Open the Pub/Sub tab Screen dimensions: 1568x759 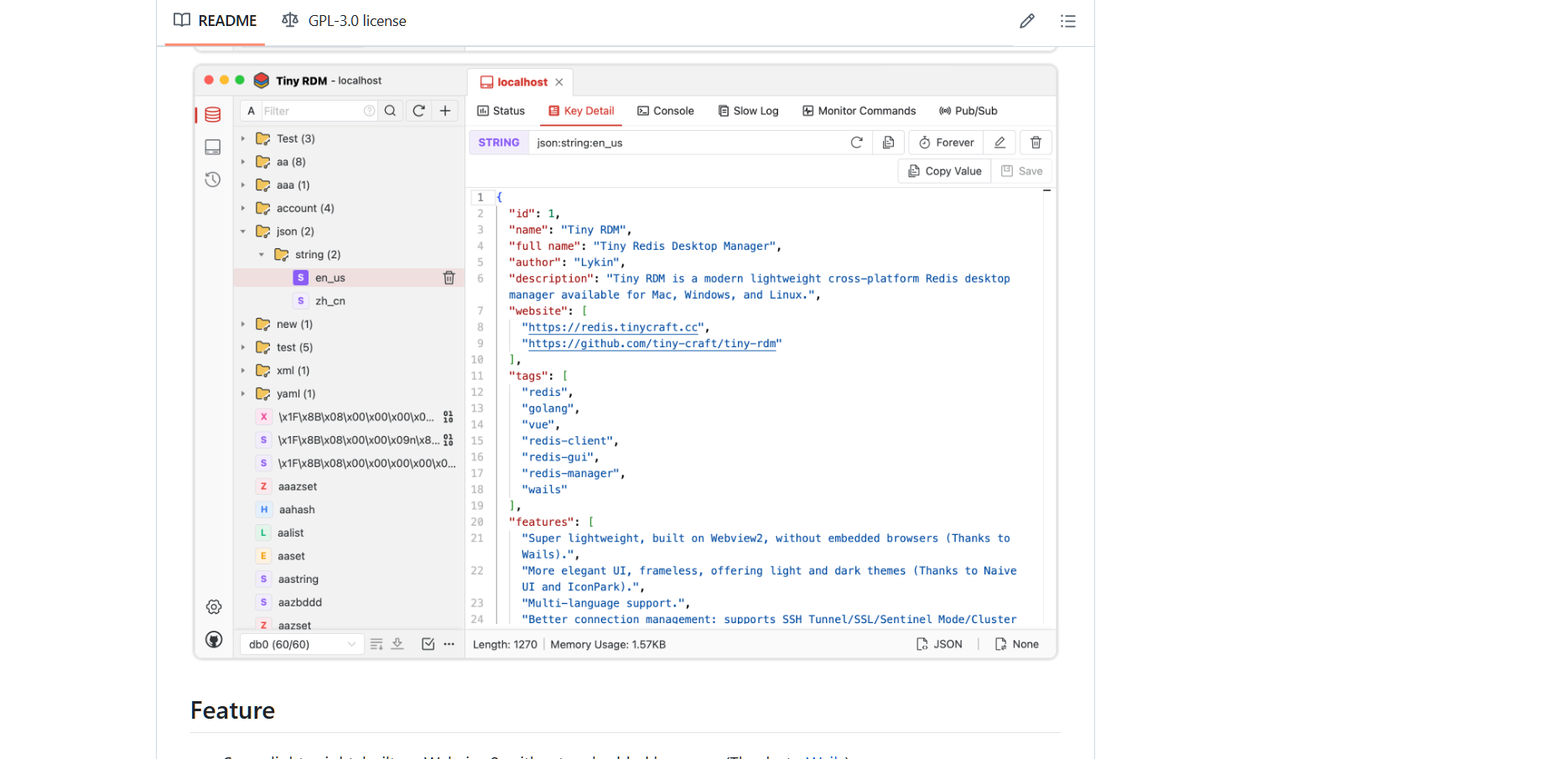[968, 111]
